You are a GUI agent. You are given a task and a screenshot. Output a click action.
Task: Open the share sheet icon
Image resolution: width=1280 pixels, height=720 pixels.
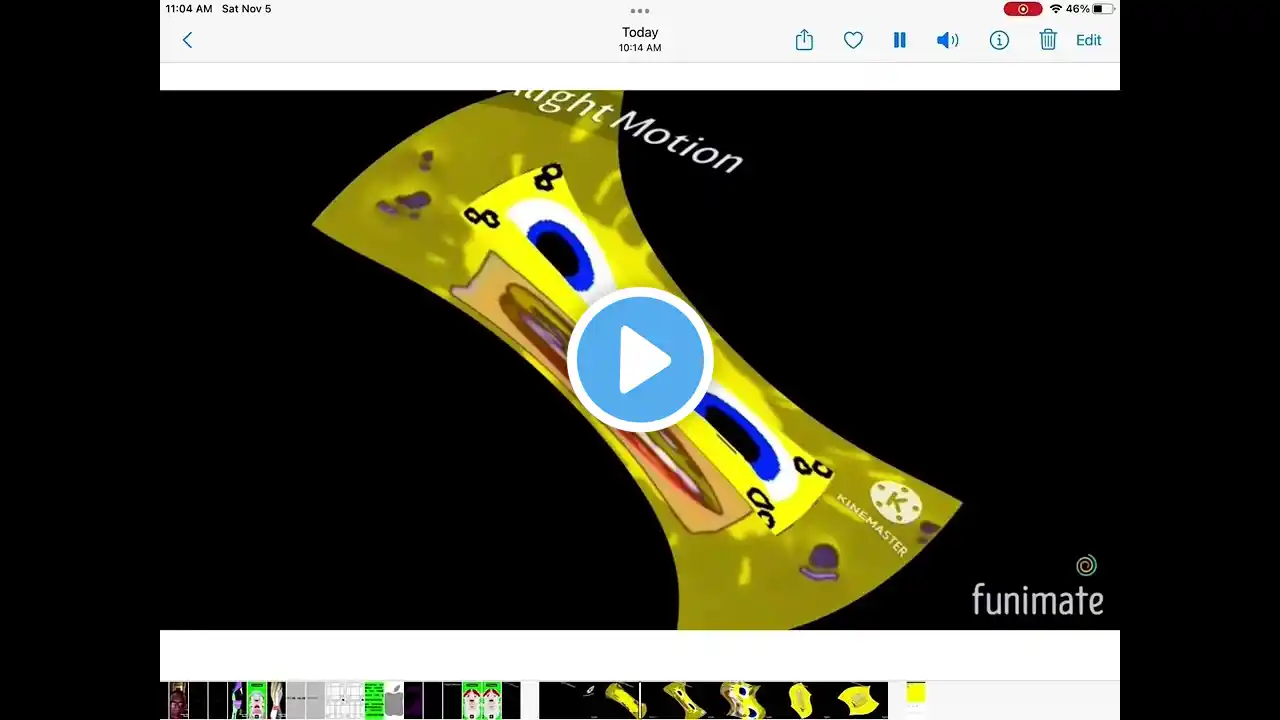coord(804,40)
